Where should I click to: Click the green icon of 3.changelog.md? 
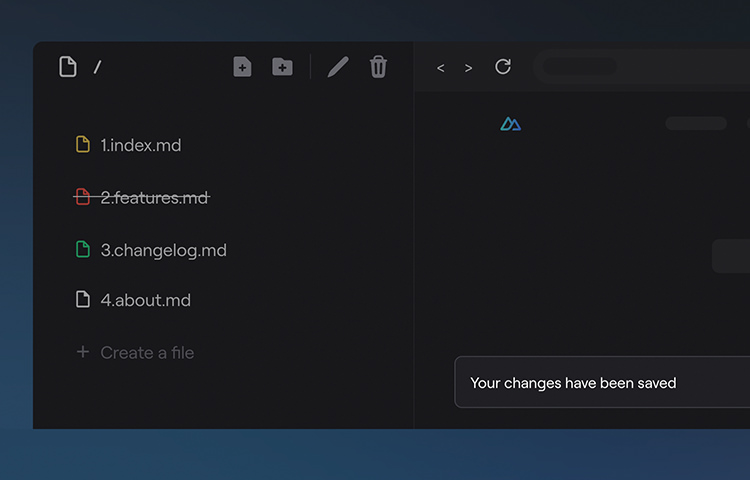point(83,250)
